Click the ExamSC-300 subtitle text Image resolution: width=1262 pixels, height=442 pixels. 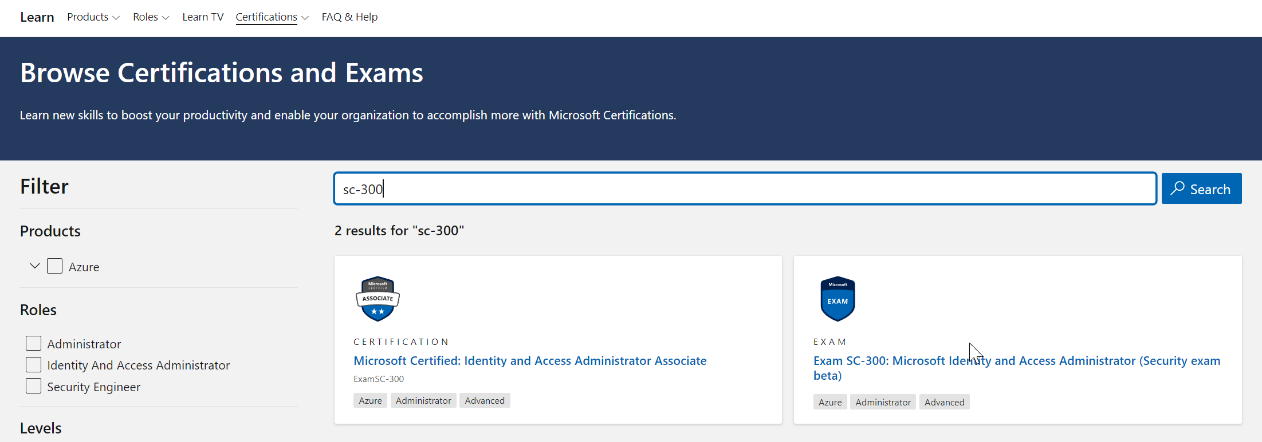pos(379,379)
